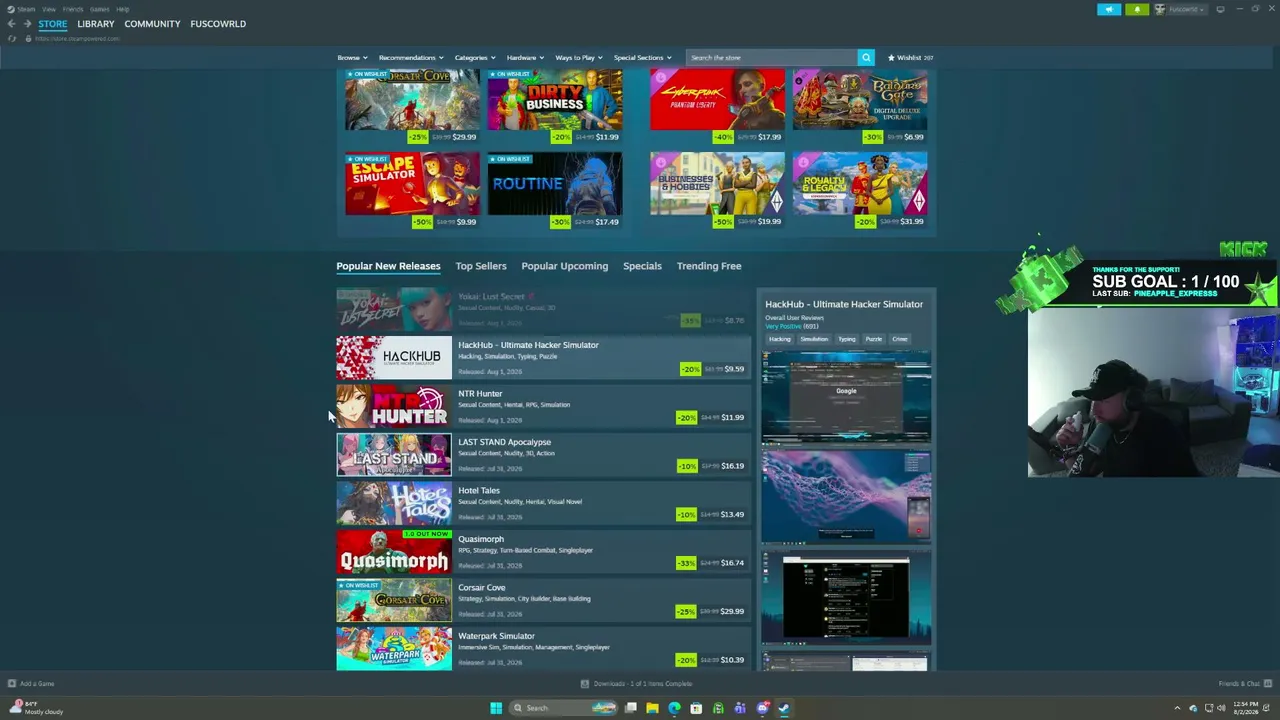Open Windows Start menu
The image size is (1280, 720).
(496, 708)
